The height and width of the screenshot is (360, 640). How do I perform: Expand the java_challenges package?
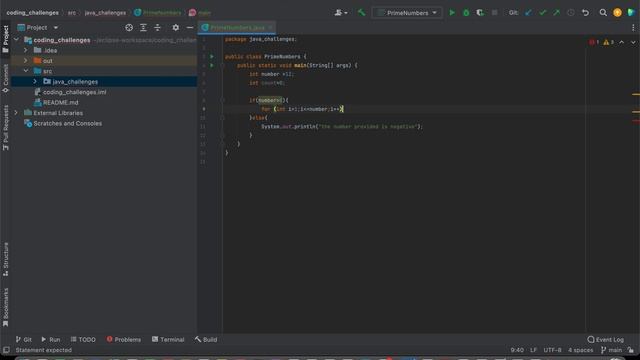click(x=35, y=82)
